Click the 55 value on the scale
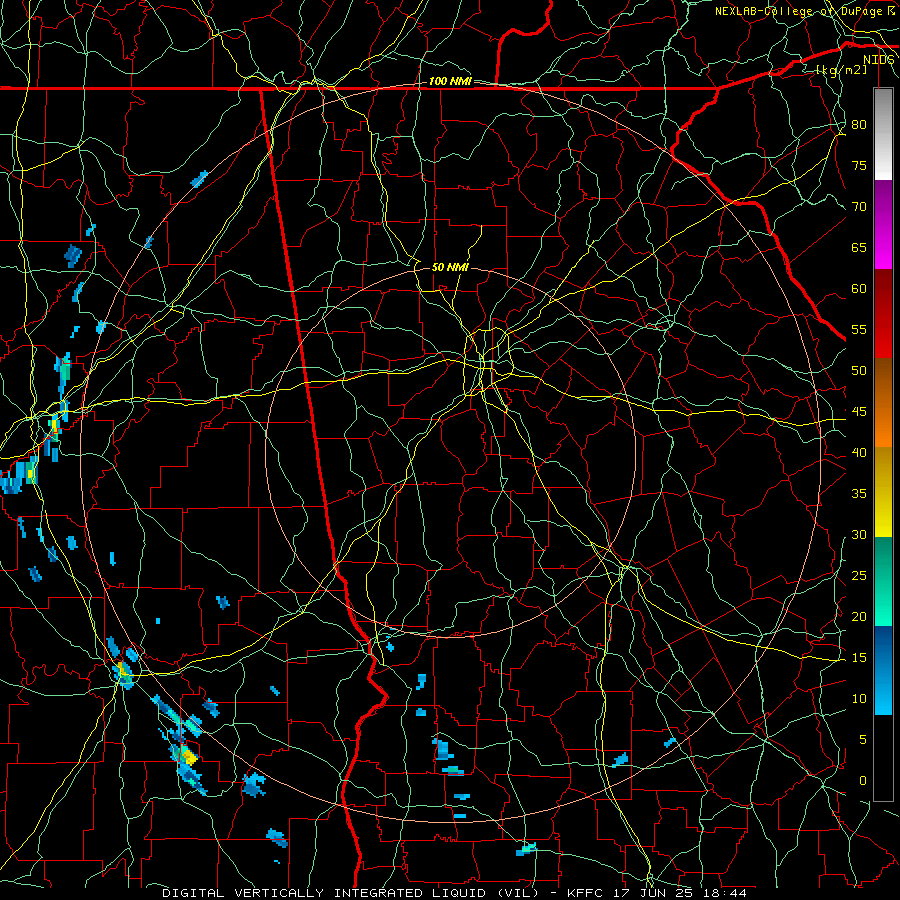The width and height of the screenshot is (900, 900). (x=859, y=329)
